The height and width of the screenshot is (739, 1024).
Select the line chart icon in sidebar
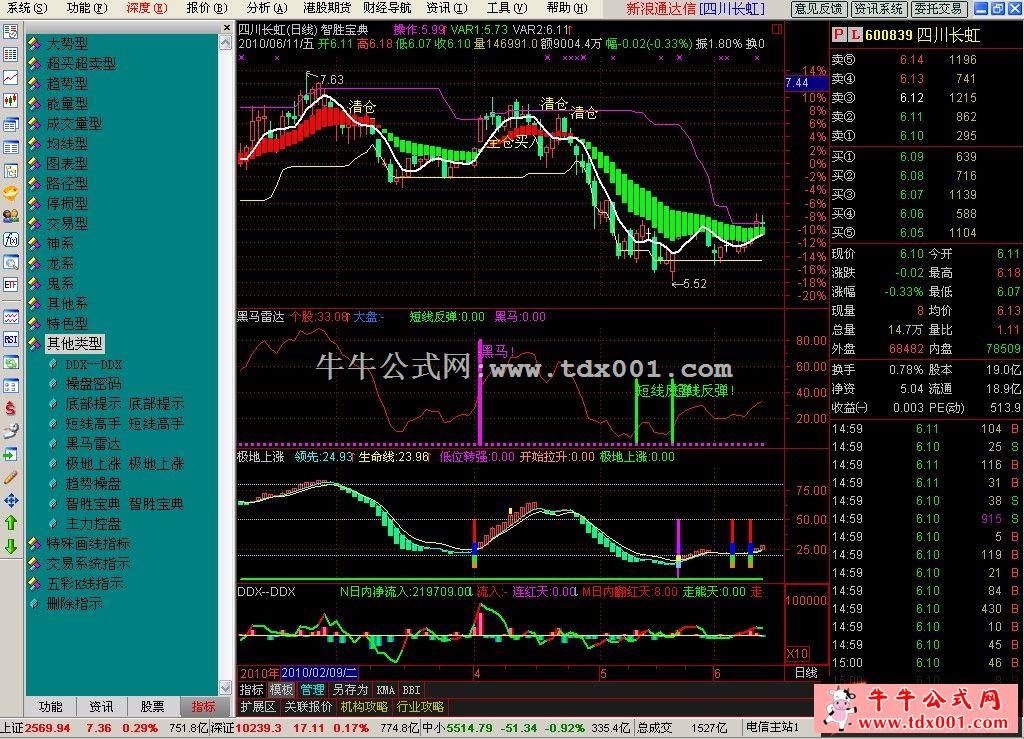pyautogui.click(x=10, y=78)
